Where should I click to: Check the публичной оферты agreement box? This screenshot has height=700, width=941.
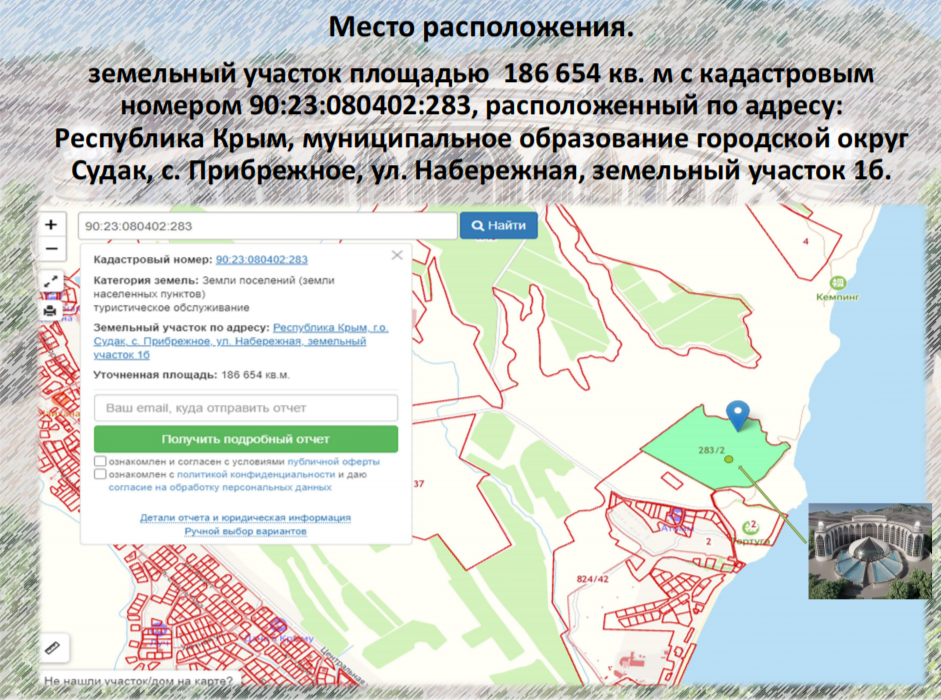(x=101, y=462)
